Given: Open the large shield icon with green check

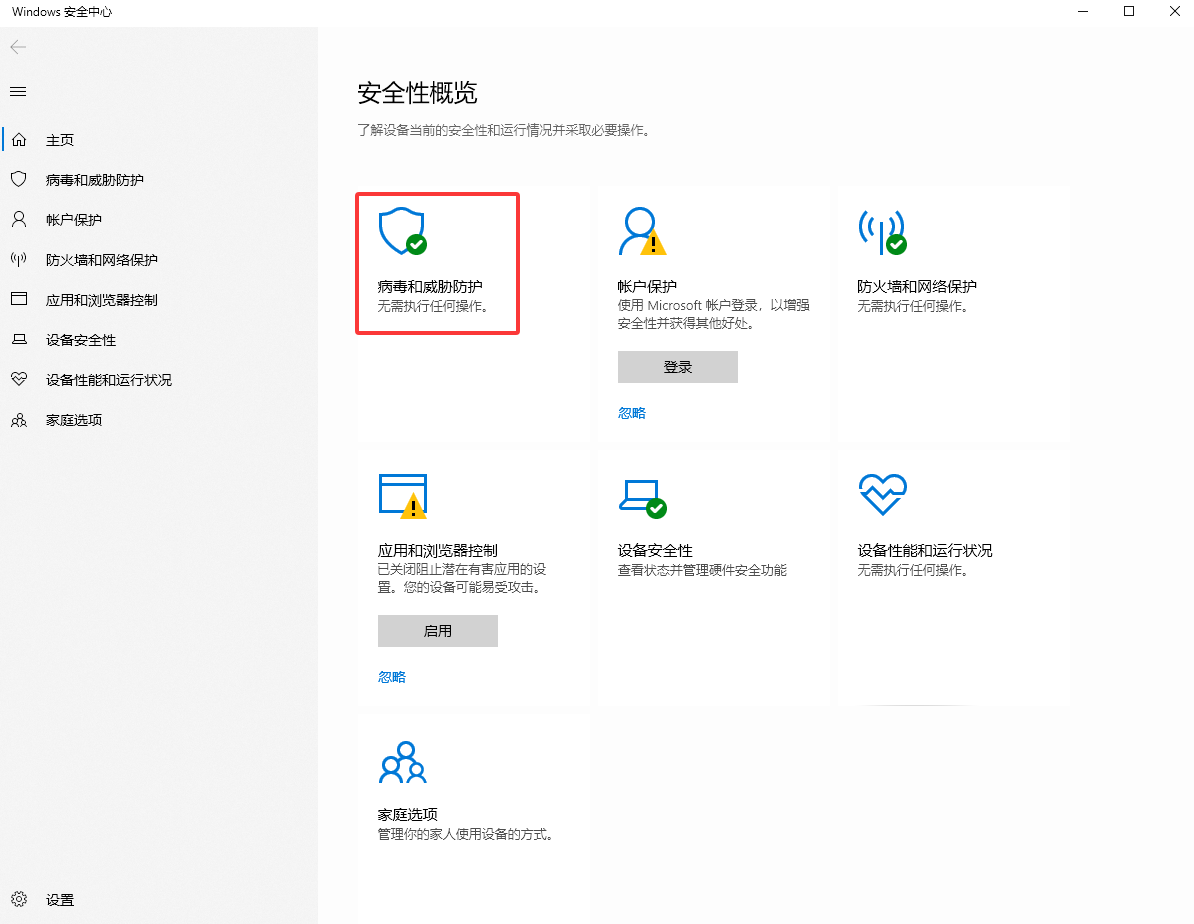Looking at the screenshot, I should (x=403, y=232).
